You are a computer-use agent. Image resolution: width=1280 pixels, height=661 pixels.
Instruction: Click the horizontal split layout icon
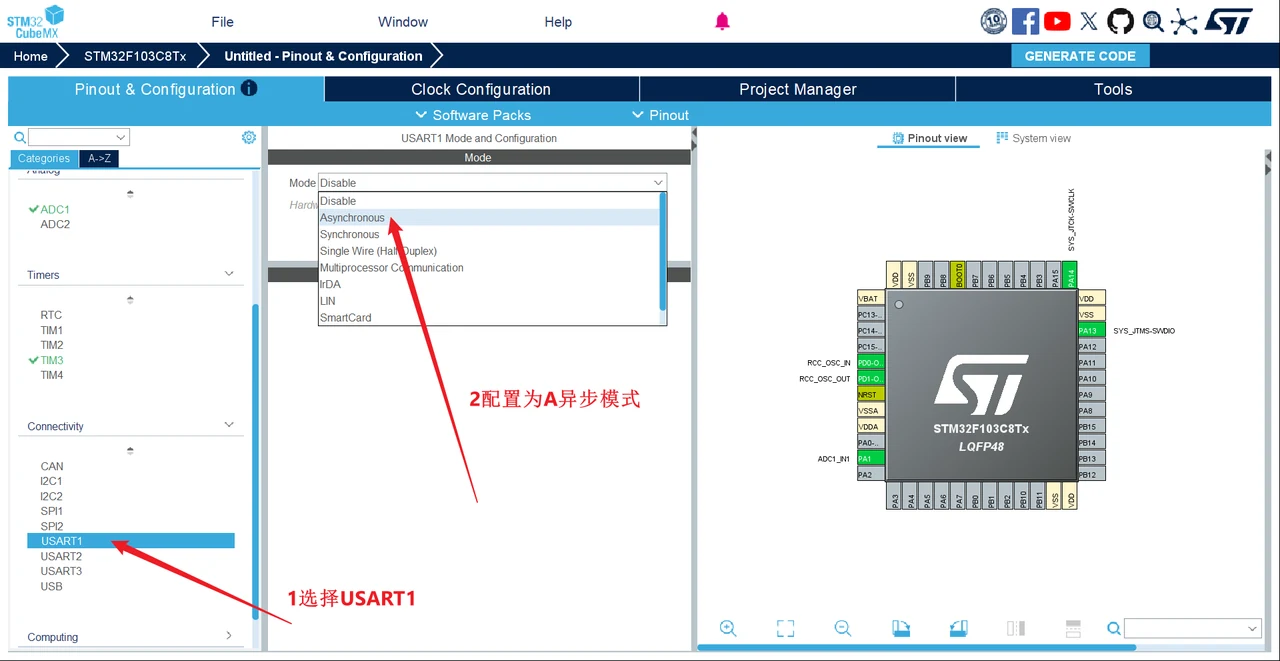click(1073, 628)
